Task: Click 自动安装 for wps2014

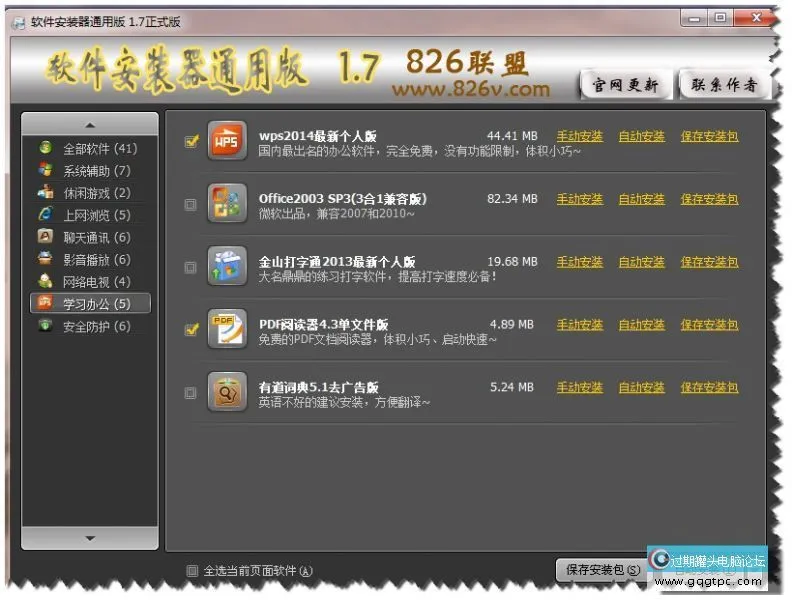Action: coord(641,136)
